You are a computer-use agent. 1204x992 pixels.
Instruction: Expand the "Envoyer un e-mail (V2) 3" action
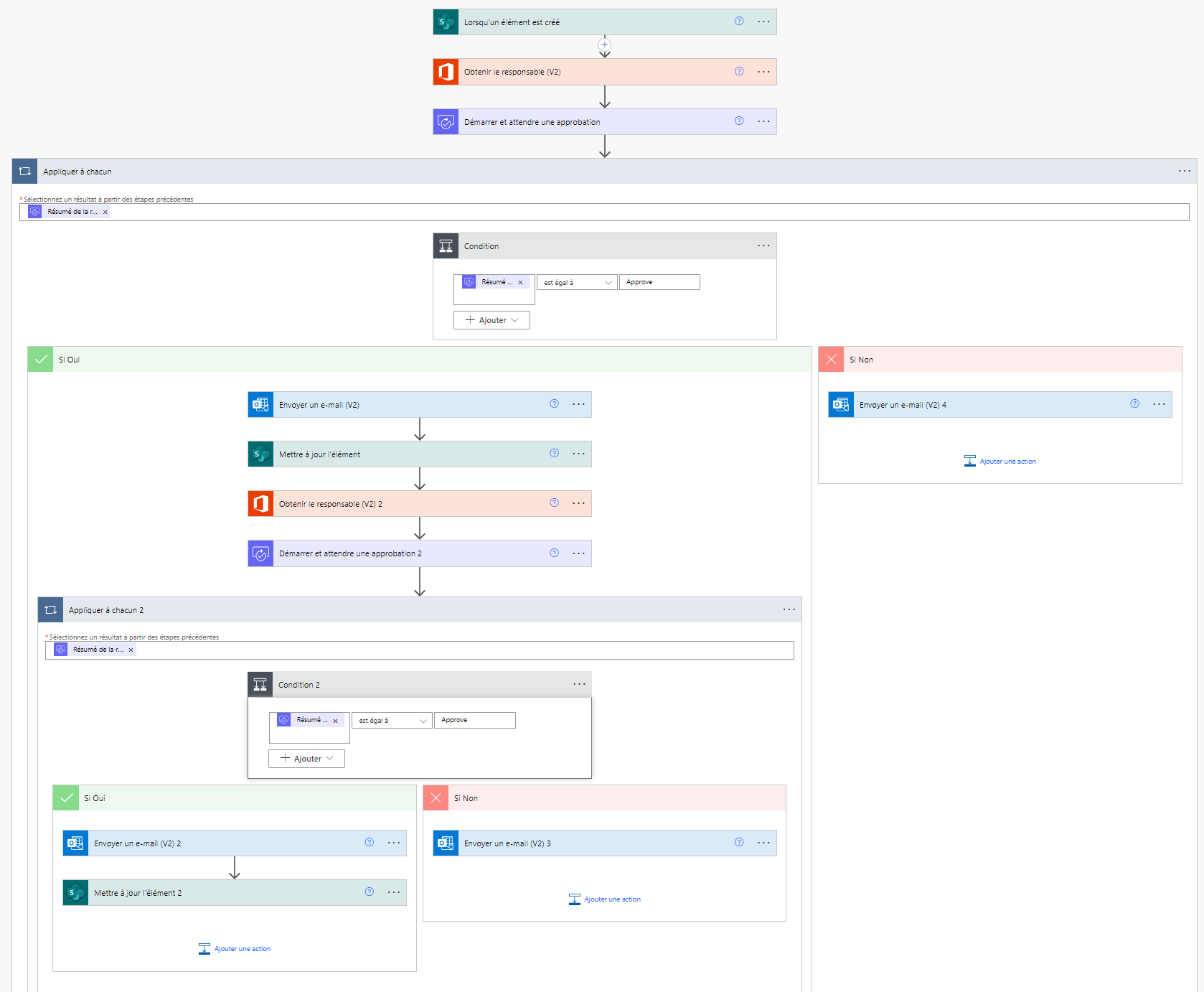(x=605, y=843)
